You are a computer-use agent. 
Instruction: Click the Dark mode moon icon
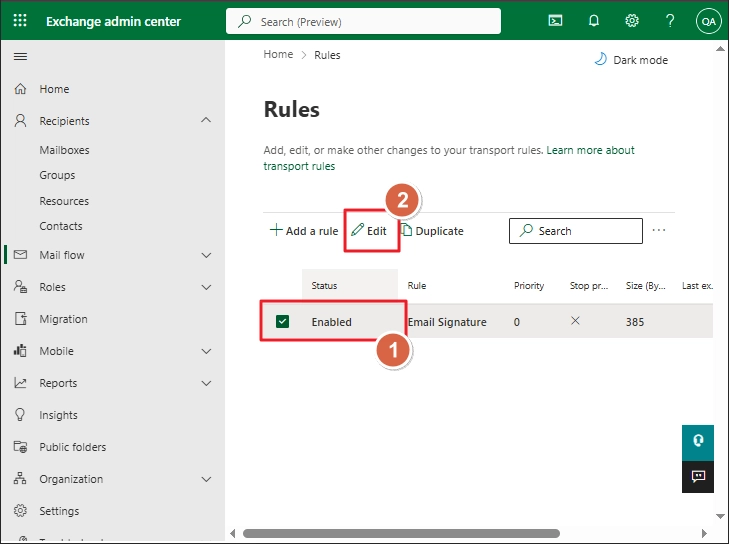[600, 60]
